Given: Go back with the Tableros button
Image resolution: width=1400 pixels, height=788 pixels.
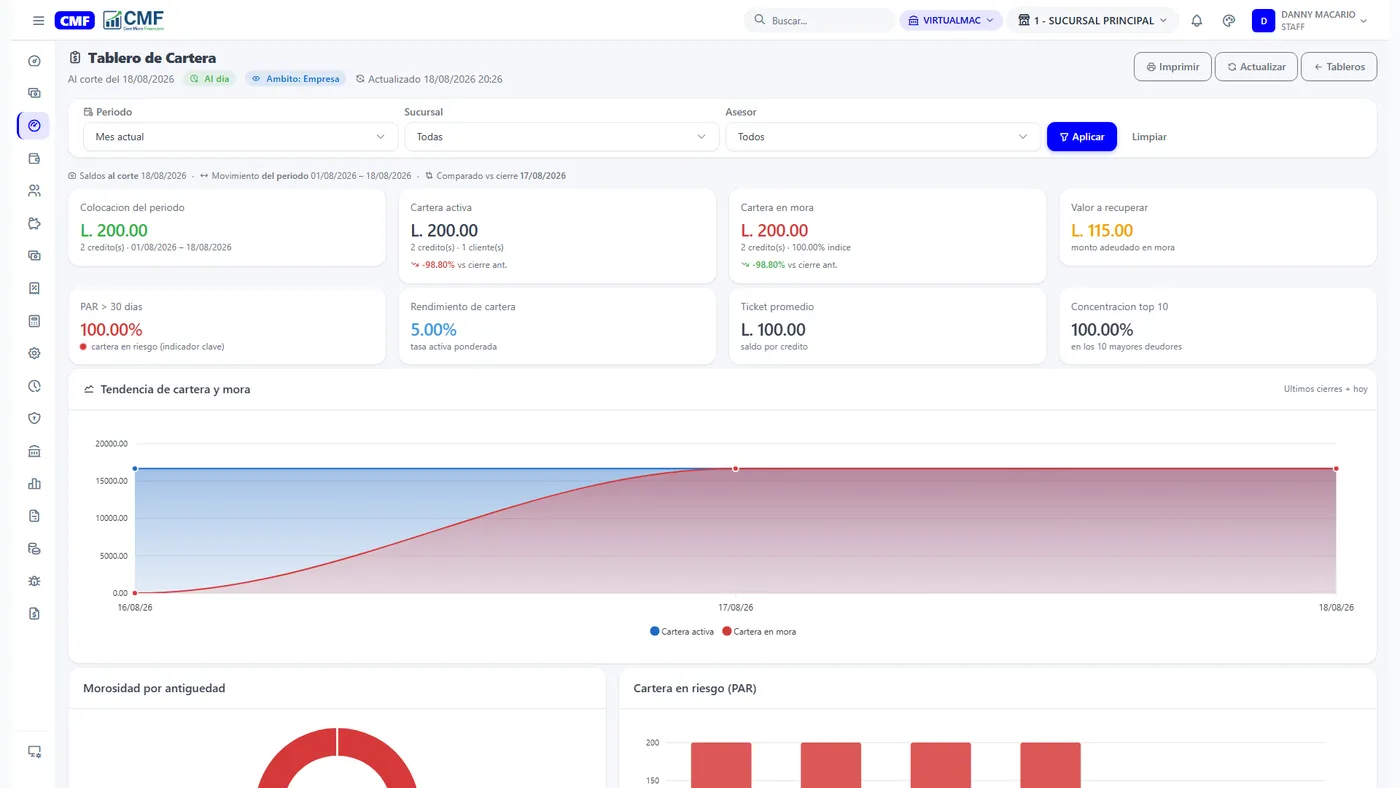Looking at the screenshot, I should pos(1339,67).
